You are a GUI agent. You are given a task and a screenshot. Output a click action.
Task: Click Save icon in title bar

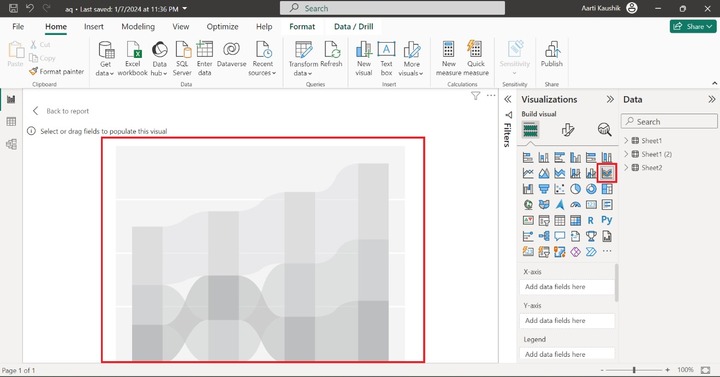(x=13, y=8)
